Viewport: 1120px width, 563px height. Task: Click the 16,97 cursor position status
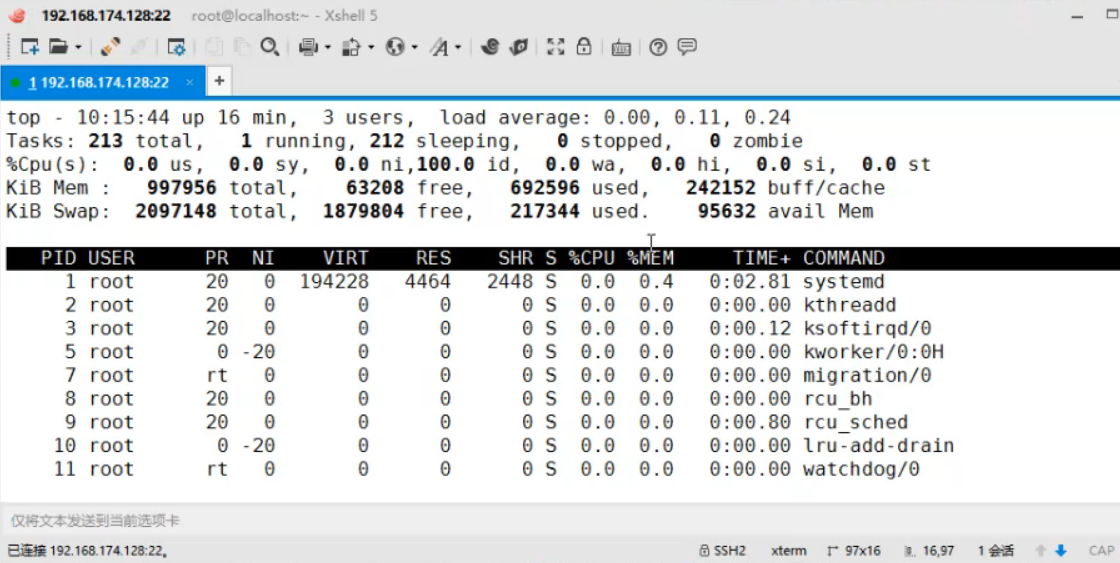click(x=929, y=551)
